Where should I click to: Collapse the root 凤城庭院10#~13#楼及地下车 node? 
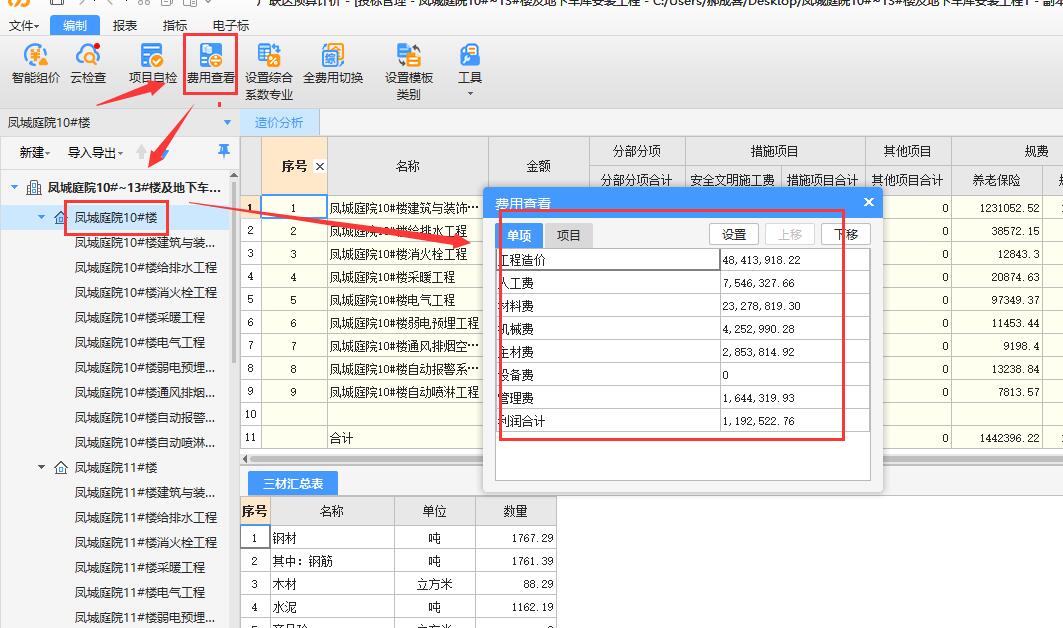(x=14, y=188)
